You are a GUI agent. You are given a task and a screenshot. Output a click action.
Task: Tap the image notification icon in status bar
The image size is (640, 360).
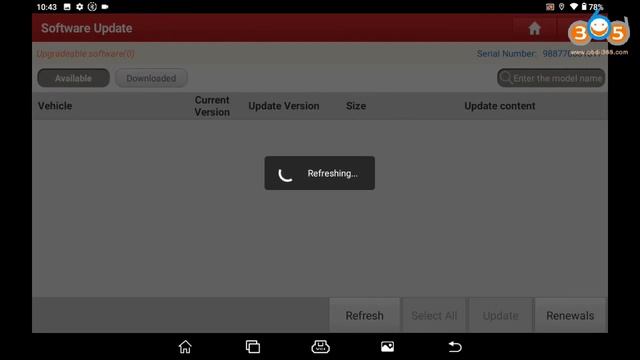pos(67,7)
